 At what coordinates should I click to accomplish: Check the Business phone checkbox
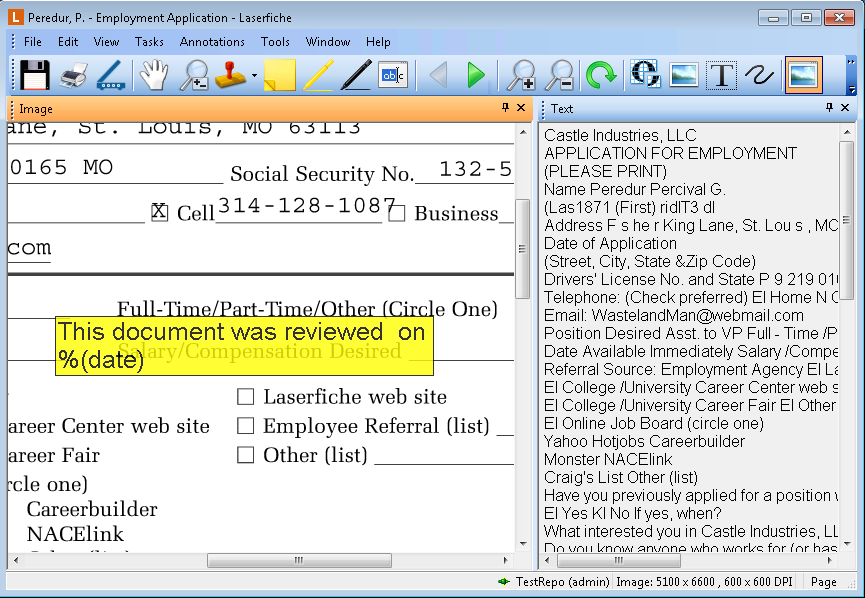click(397, 213)
